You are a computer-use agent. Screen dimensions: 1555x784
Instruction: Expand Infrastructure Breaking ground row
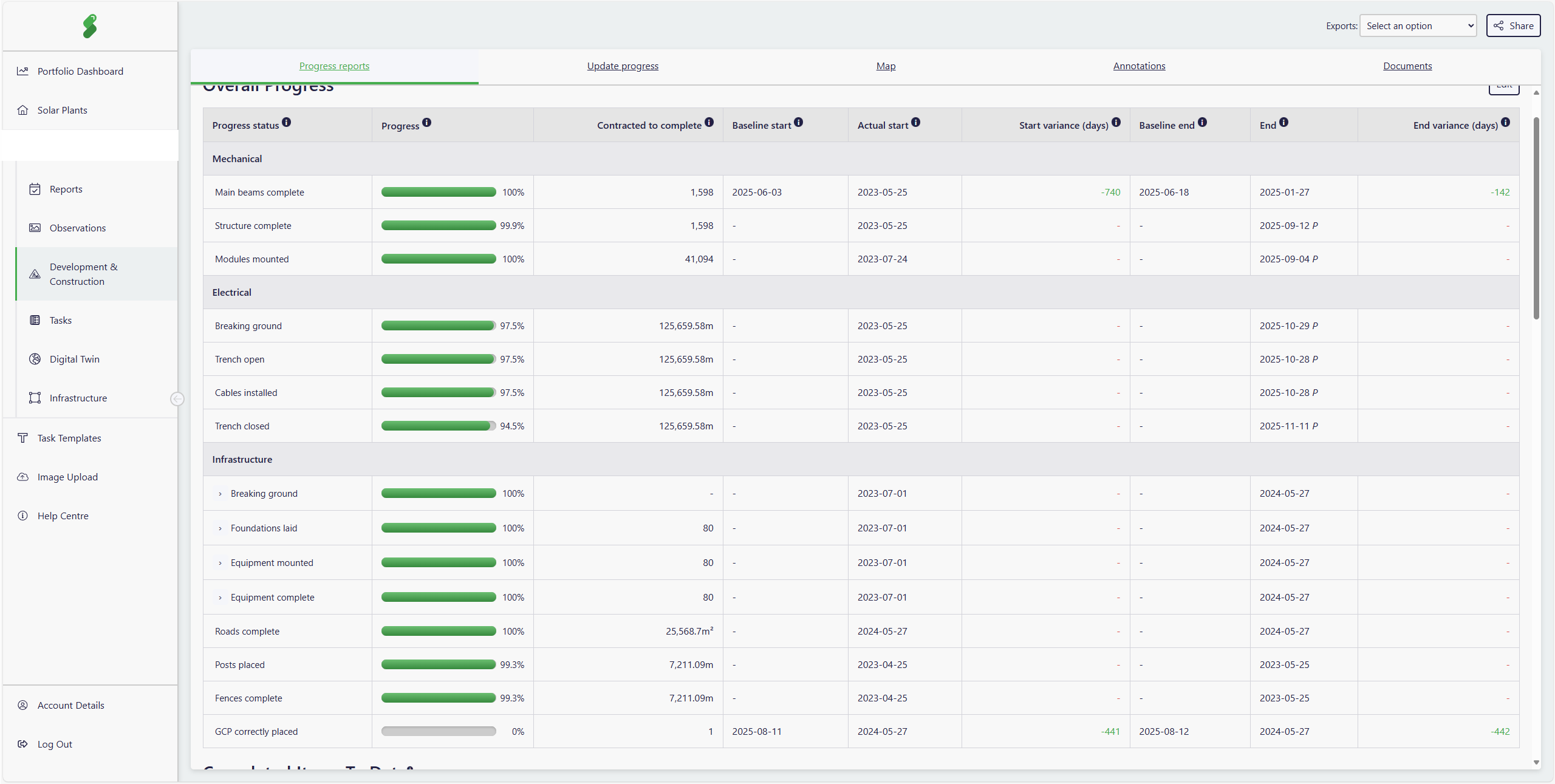220,494
